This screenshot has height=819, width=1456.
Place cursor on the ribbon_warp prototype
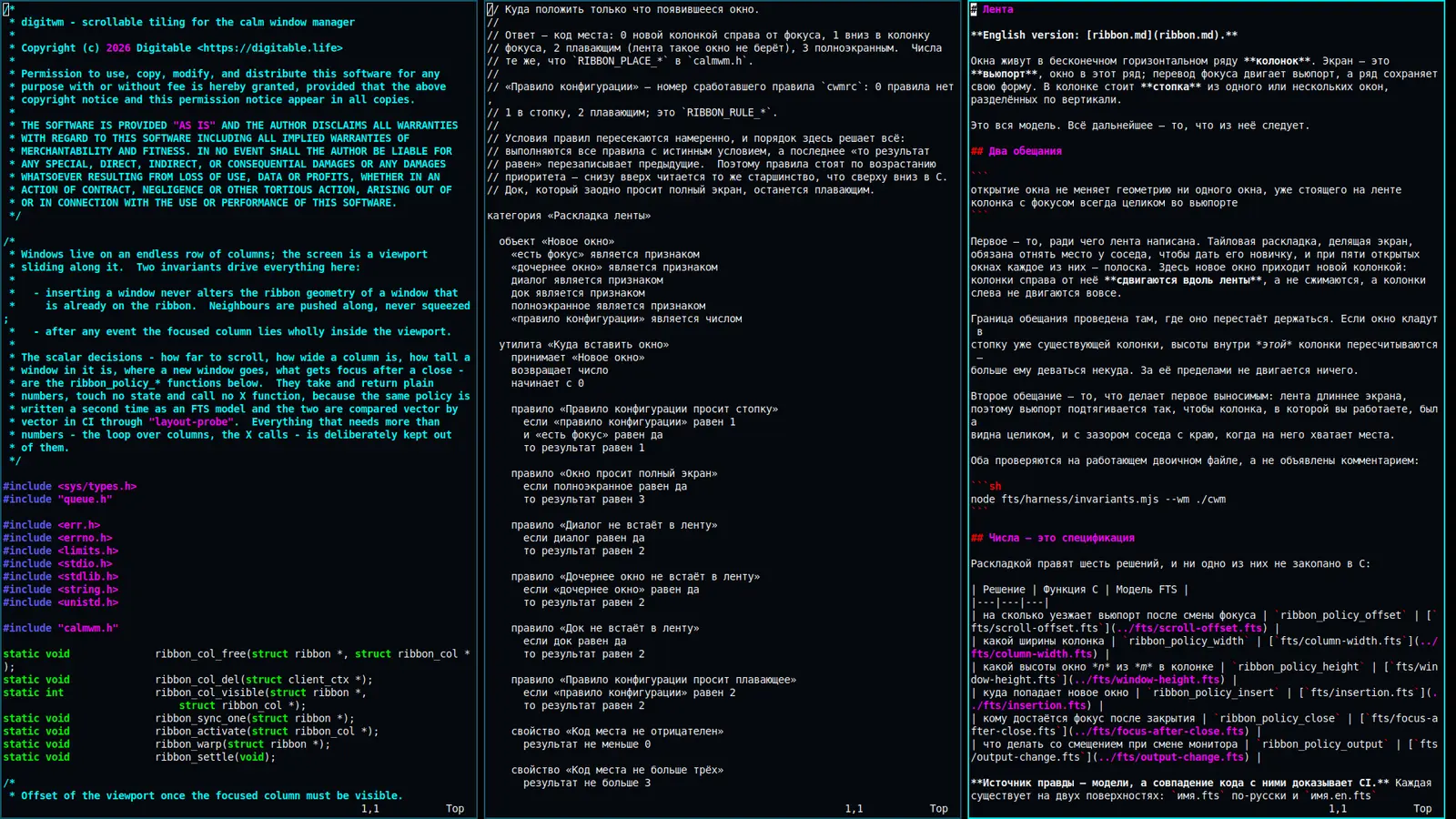point(167,744)
